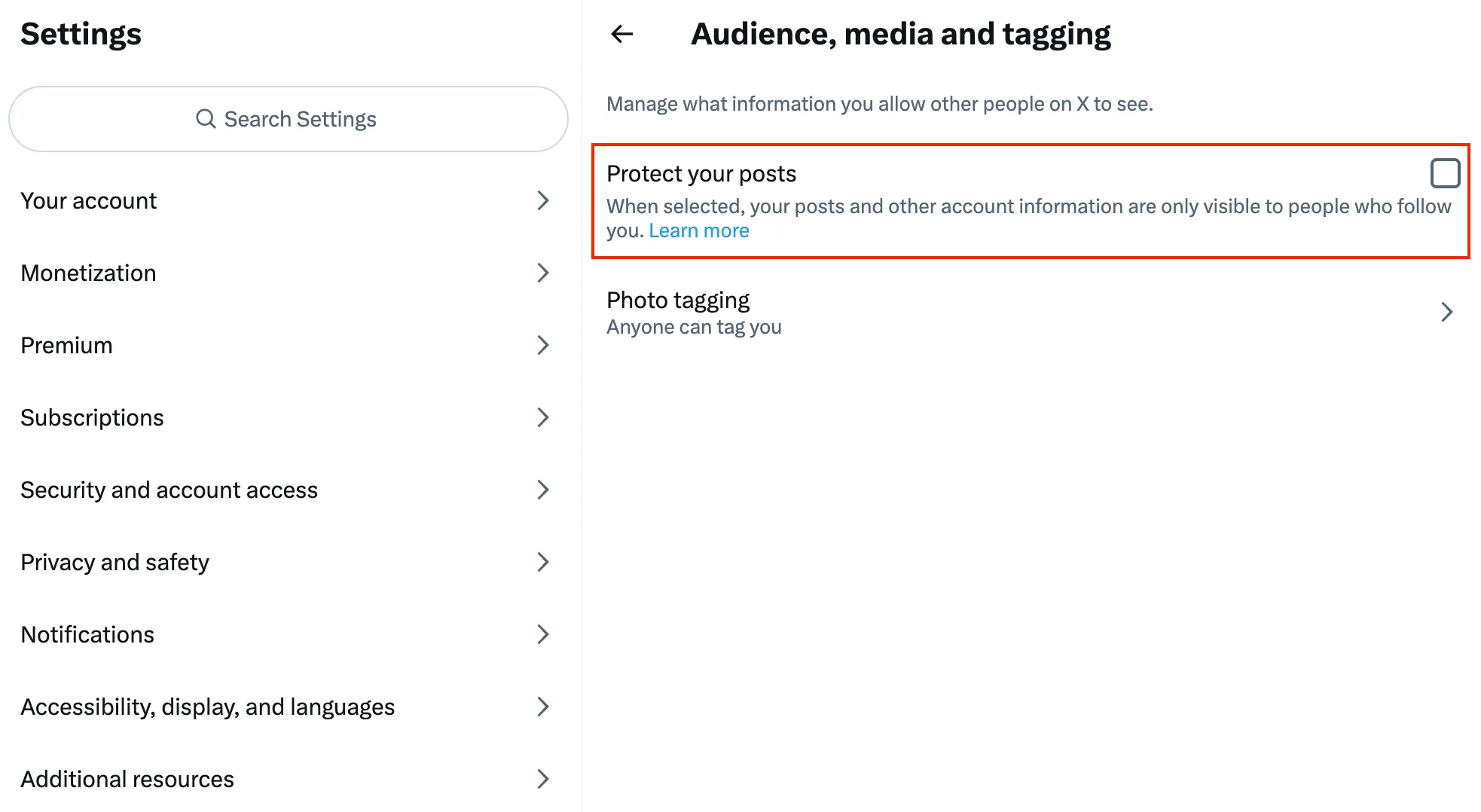Click chevron beside Additional resources
Screen dimensions: 1481x812
(x=542, y=780)
